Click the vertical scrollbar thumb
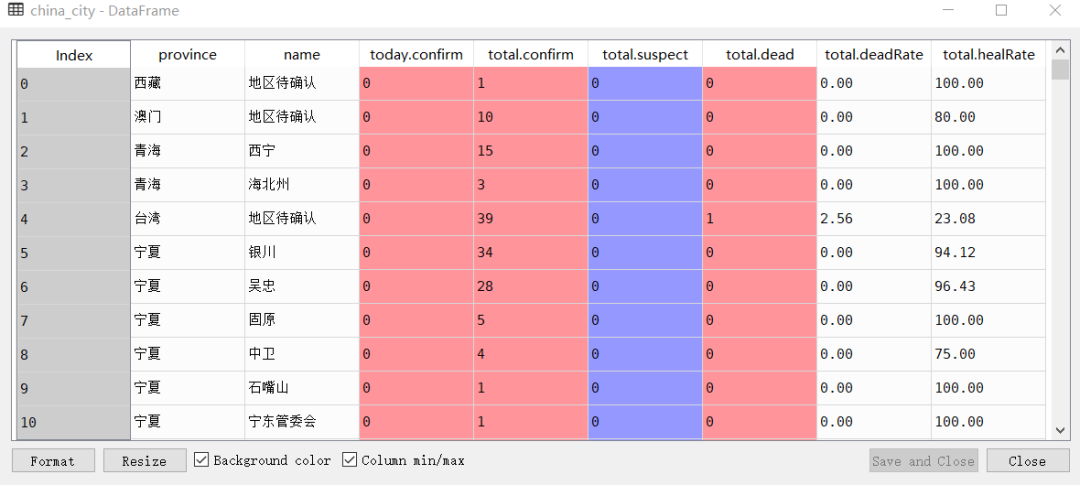1080x485 pixels. [1060, 70]
